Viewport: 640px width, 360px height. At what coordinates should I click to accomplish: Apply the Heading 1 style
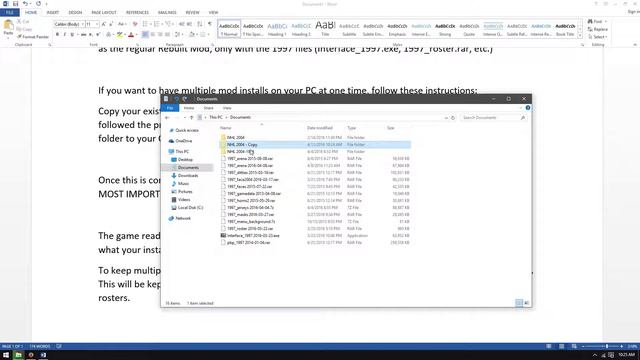coord(277,29)
